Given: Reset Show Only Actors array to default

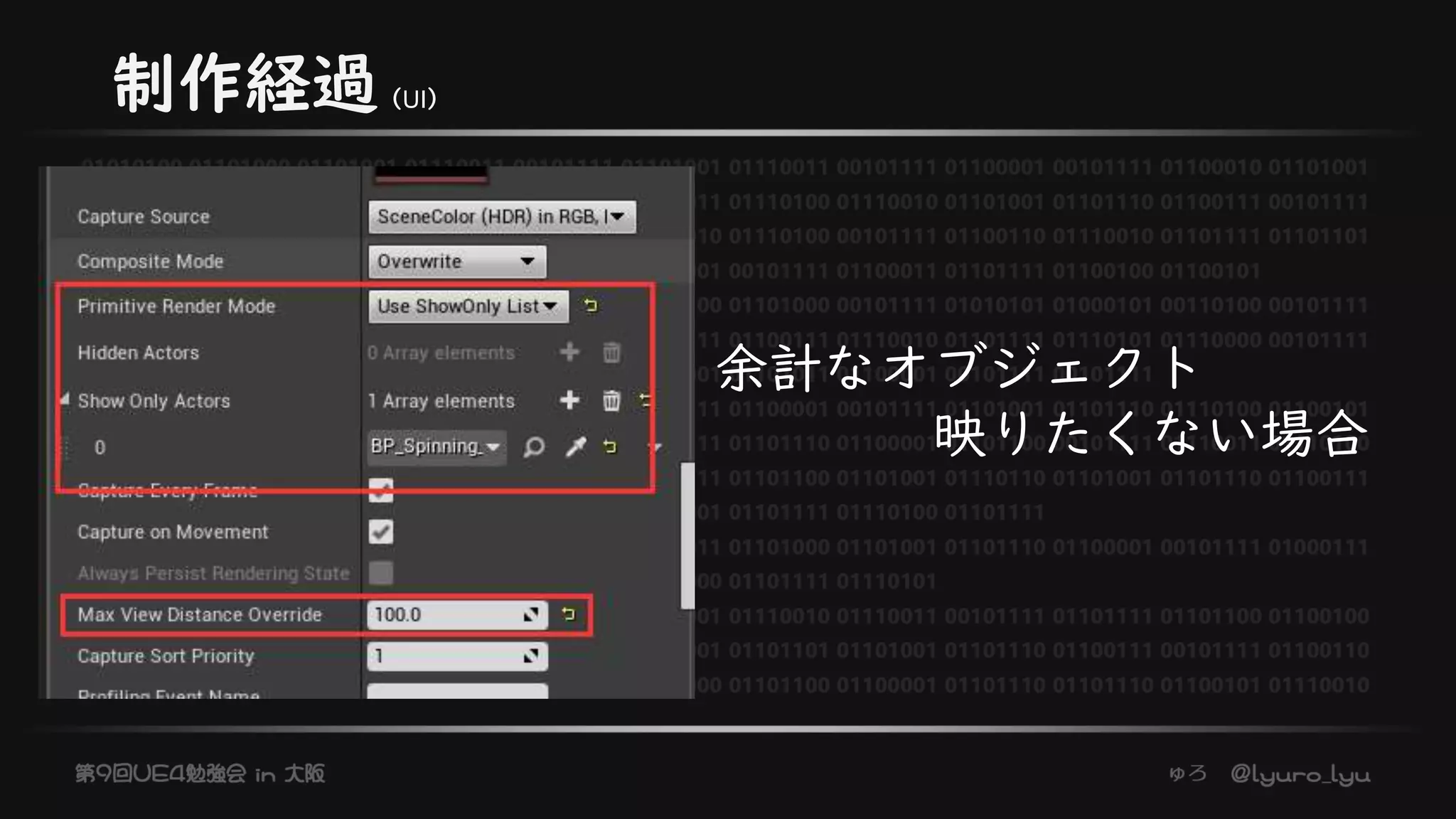Looking at the screenshot, I should tap(644, 400).
